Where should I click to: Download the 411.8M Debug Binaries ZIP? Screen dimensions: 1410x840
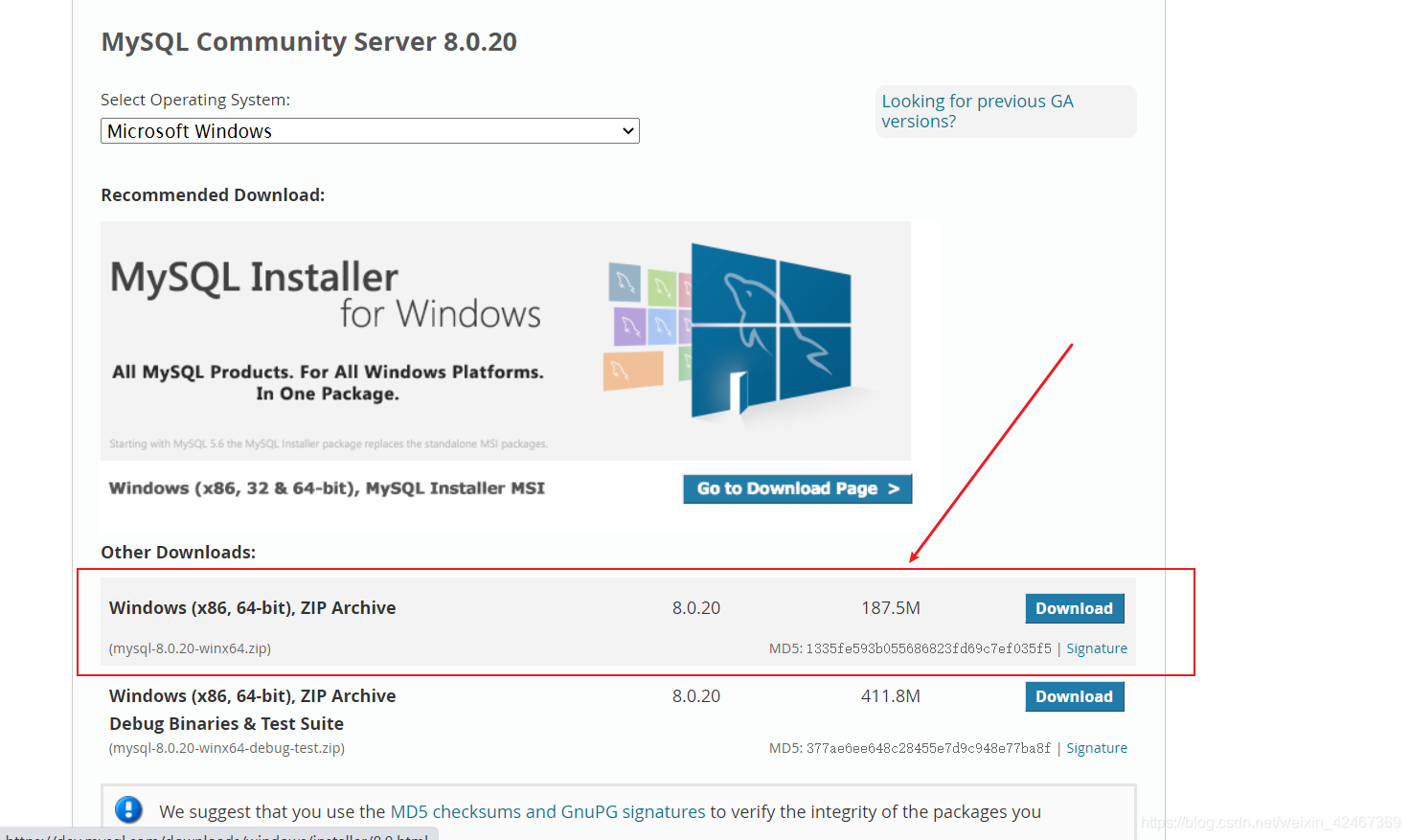(1074, 696)
